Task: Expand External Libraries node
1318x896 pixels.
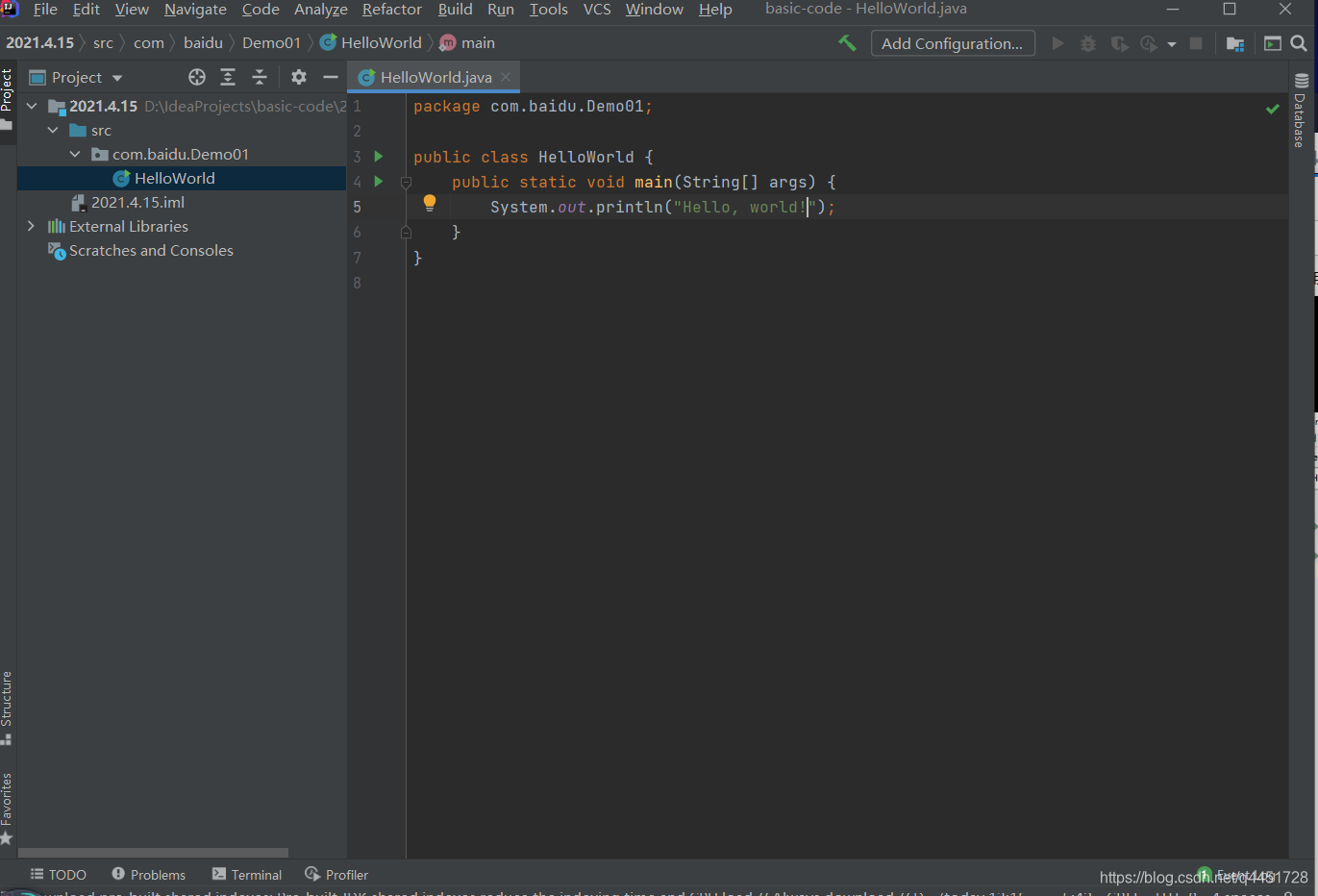Action: click(32, 226)
